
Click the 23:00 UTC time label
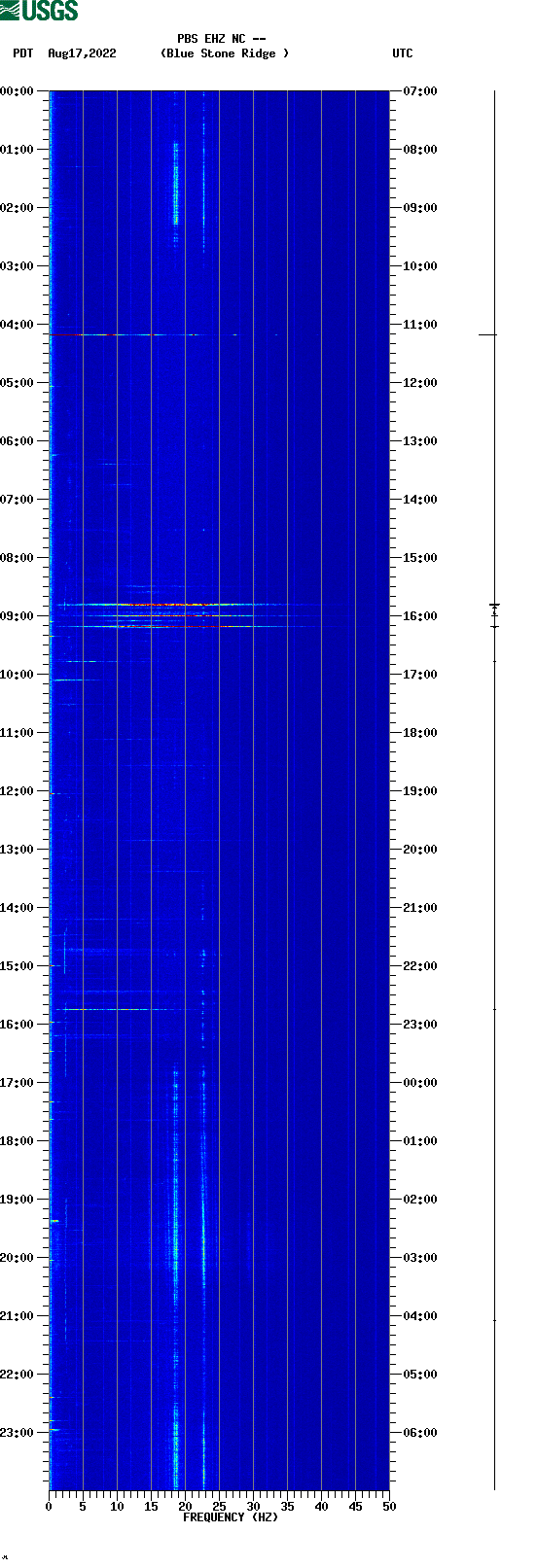[x=420, y=1024]
